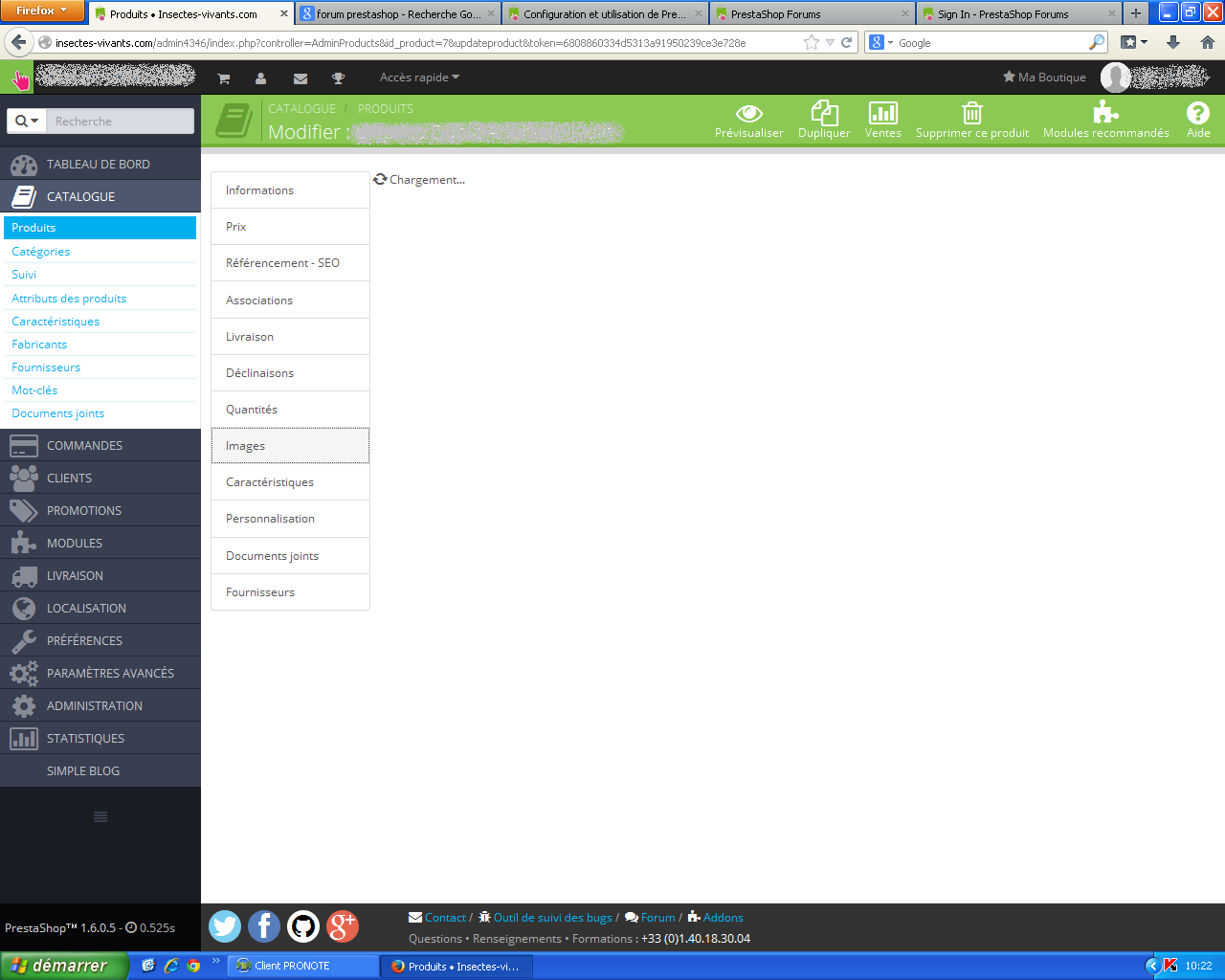This screenshot has width=1225, height=980.
Task: Open the search type dropdown arrow
Action: [26, 122]
